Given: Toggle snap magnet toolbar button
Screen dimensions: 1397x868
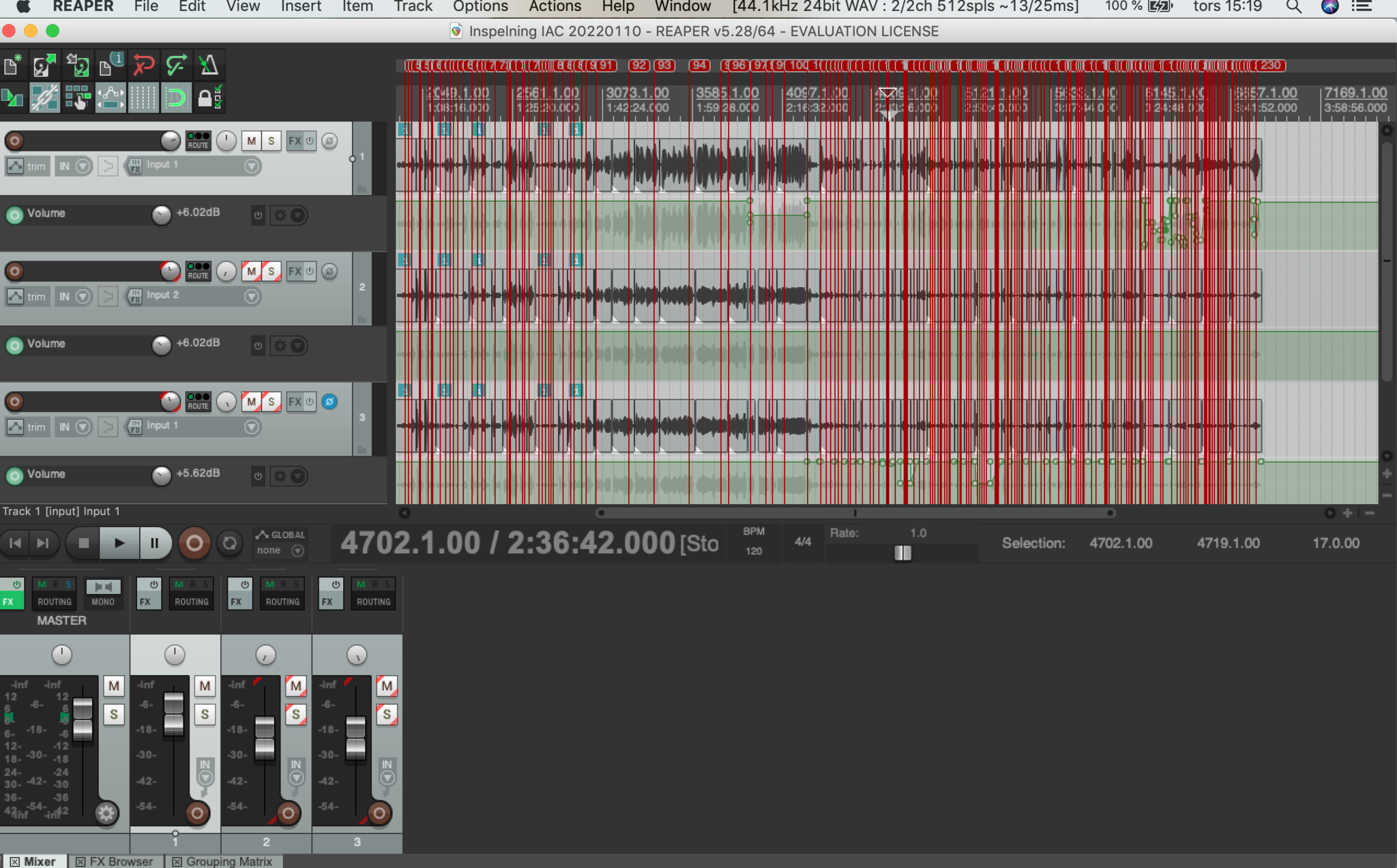Looking at the screenshot, I should pyautogui.click(x=176, y=98).
